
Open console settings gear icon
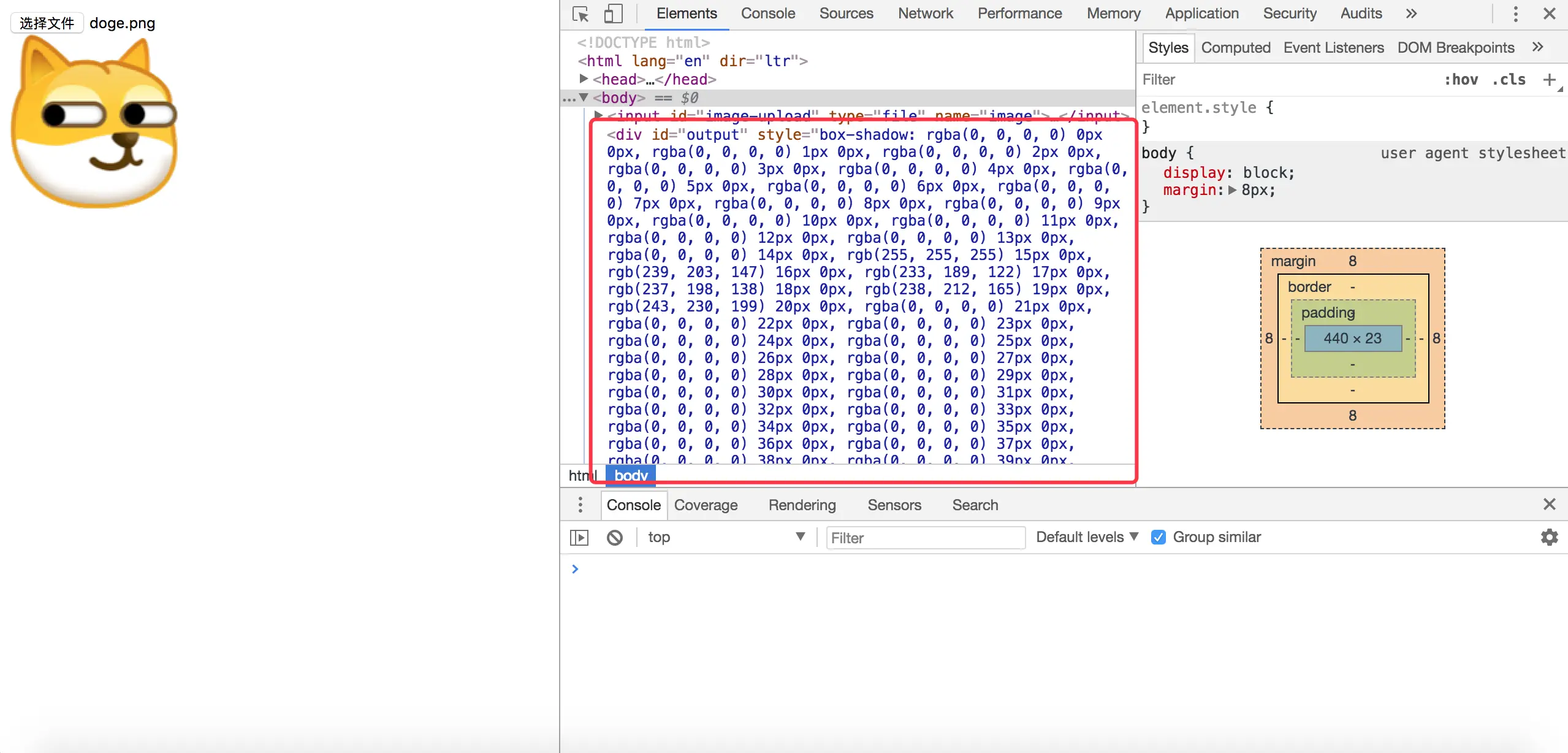coord(1549,538)
